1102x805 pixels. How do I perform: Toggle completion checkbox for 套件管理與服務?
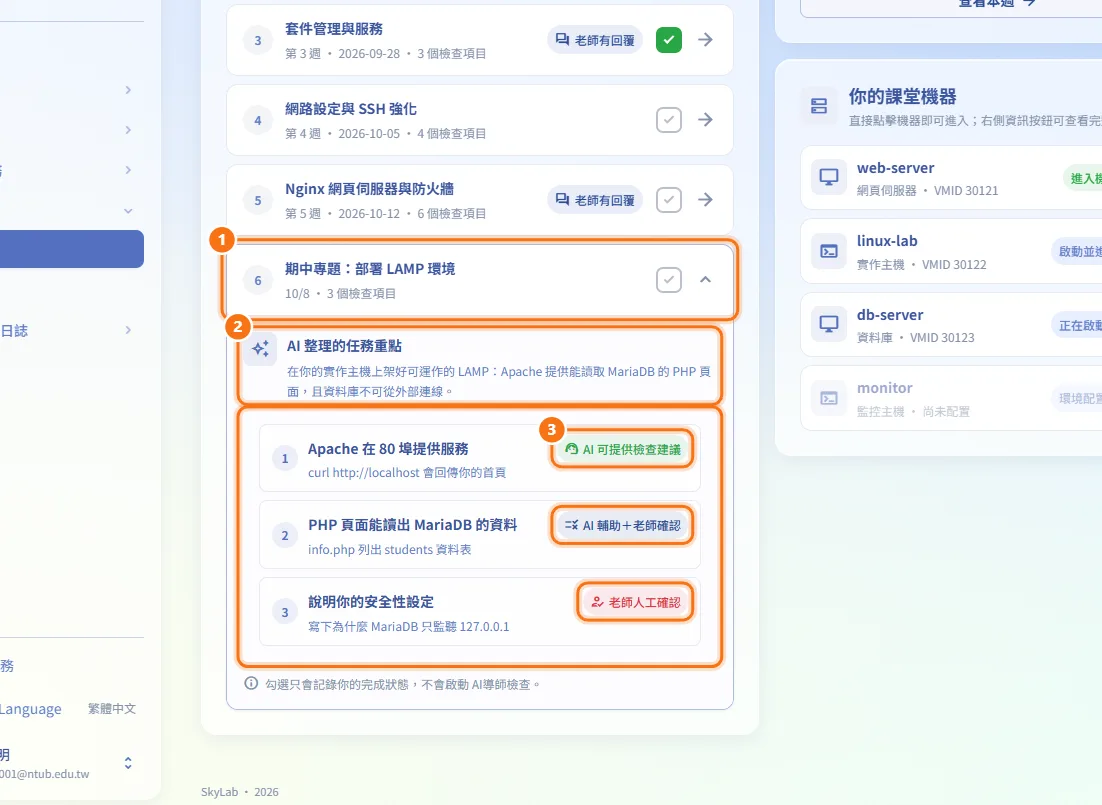(x=668, y=40)
